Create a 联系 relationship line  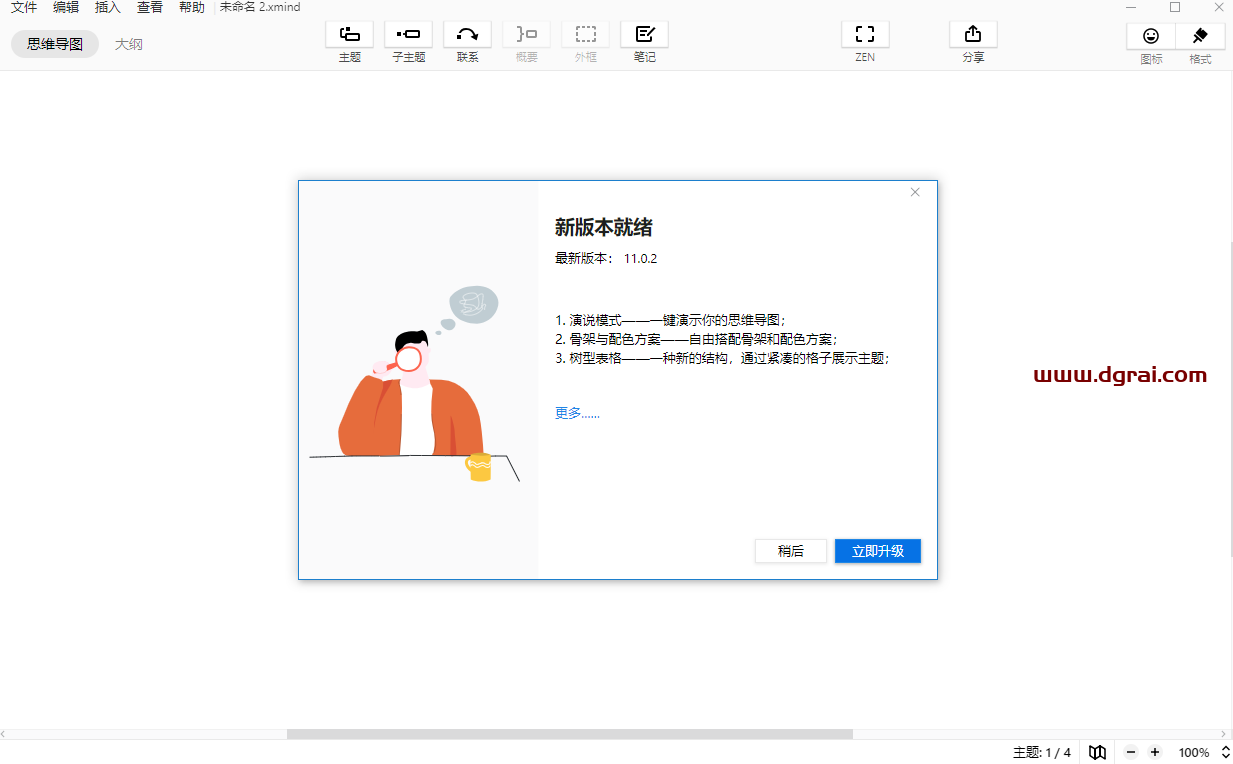[x=467, y=34]
